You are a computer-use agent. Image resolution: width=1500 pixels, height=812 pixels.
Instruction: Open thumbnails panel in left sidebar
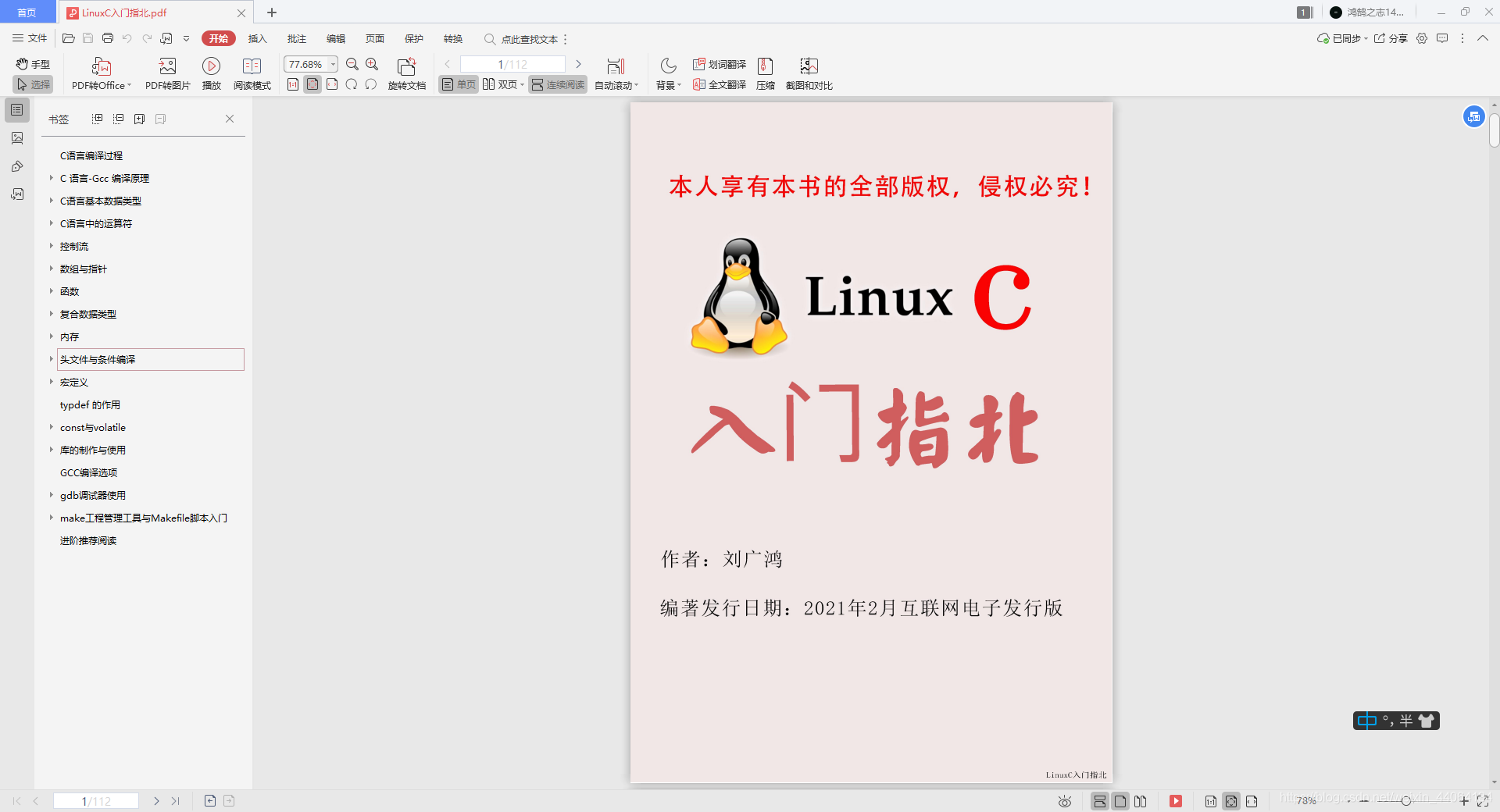pyautogui.click(x=17, y=138)
